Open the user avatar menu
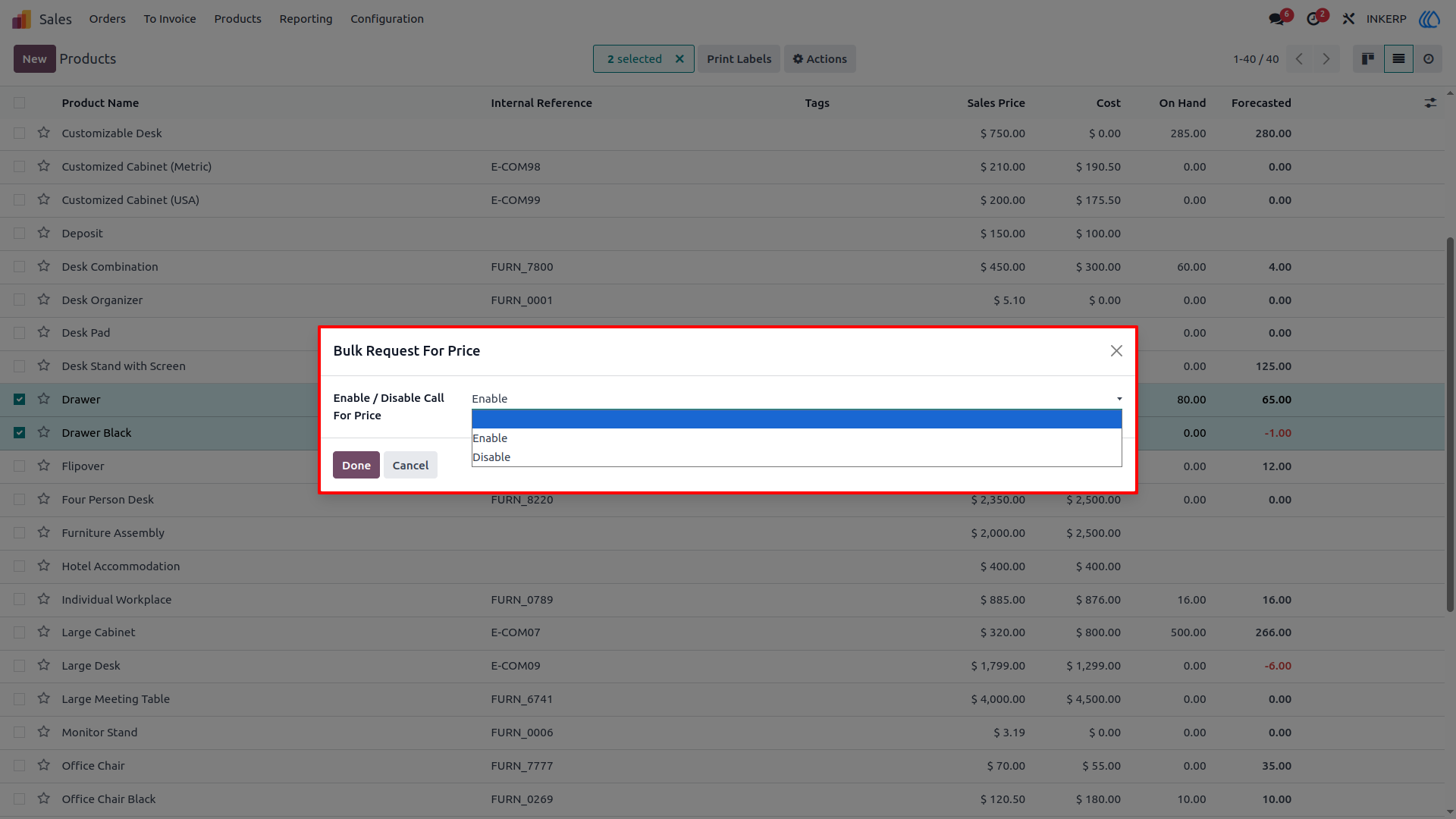Screen dimensions: 1456x819 point(1429,19)
